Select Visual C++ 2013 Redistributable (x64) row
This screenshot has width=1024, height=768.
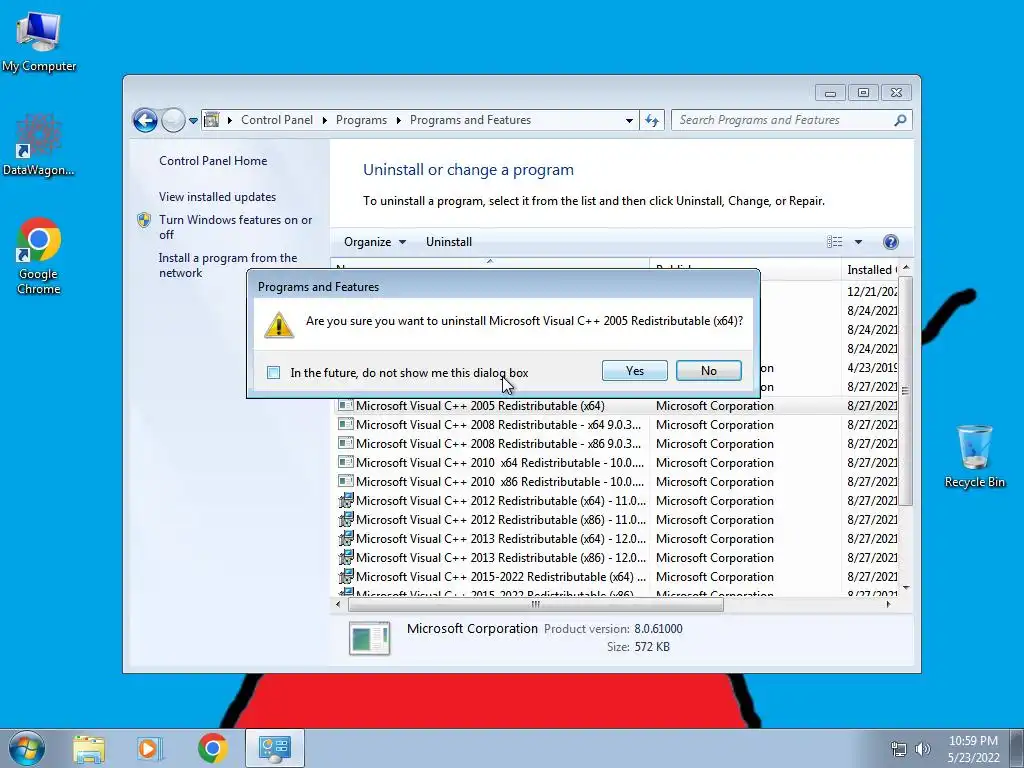(x=616, y=538)
